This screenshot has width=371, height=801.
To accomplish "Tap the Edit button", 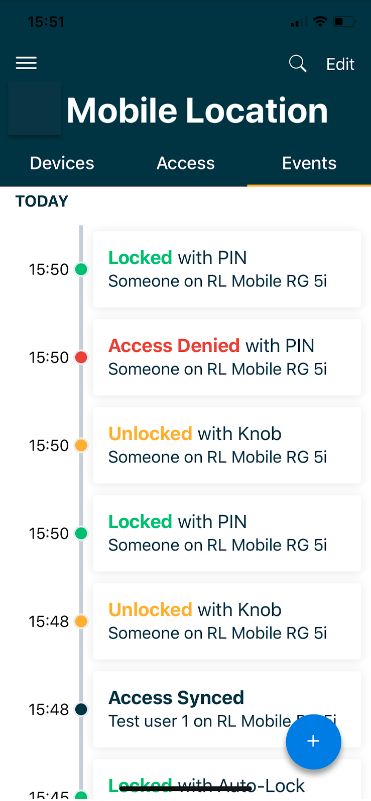I will (340, 64).
